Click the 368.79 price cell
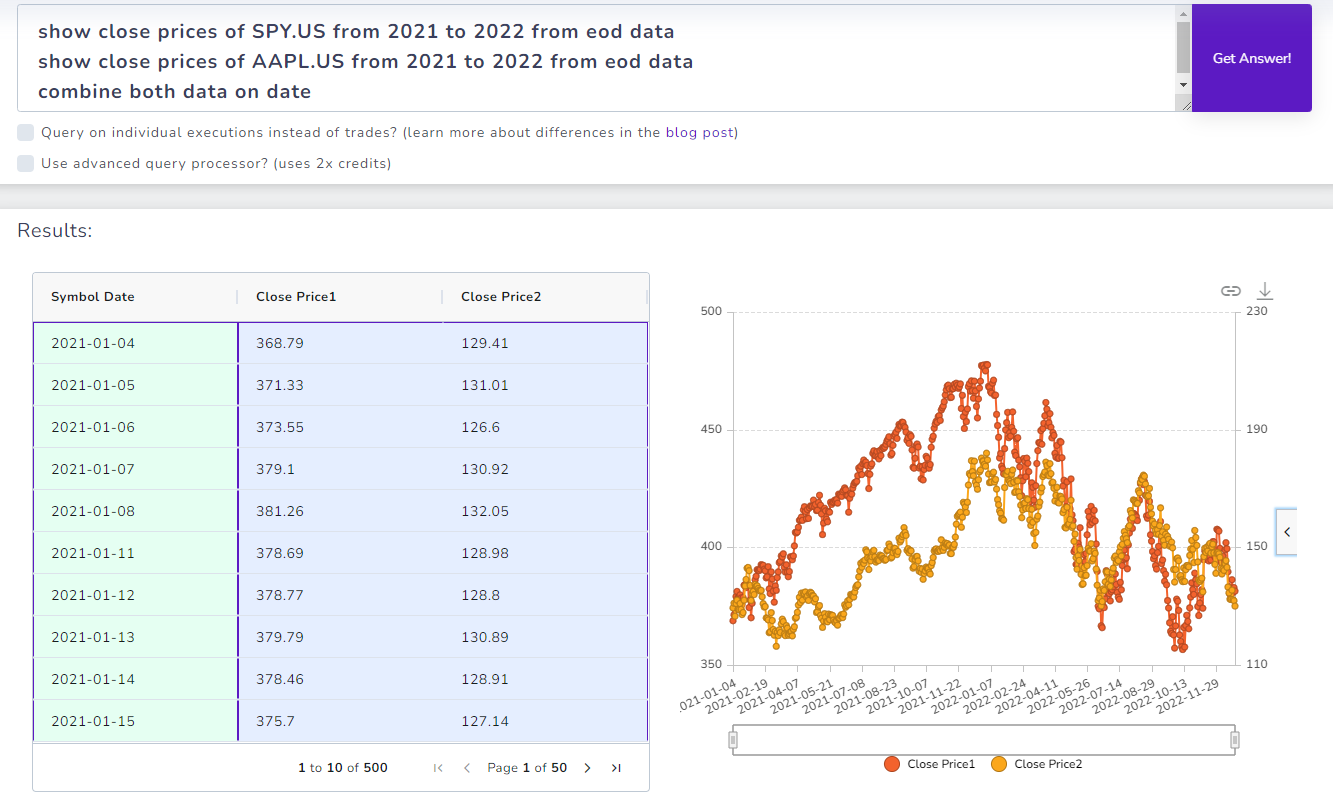The image size is (1333, 799). tap(340, 343)
